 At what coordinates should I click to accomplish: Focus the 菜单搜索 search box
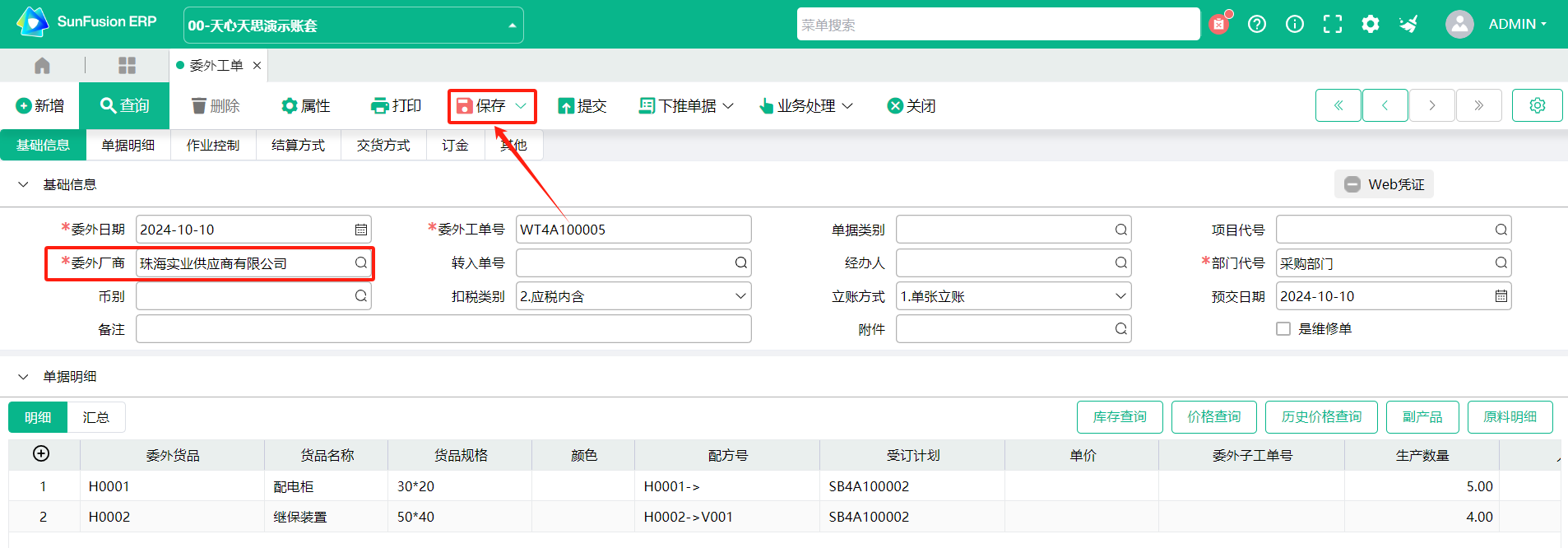point(998,25)
